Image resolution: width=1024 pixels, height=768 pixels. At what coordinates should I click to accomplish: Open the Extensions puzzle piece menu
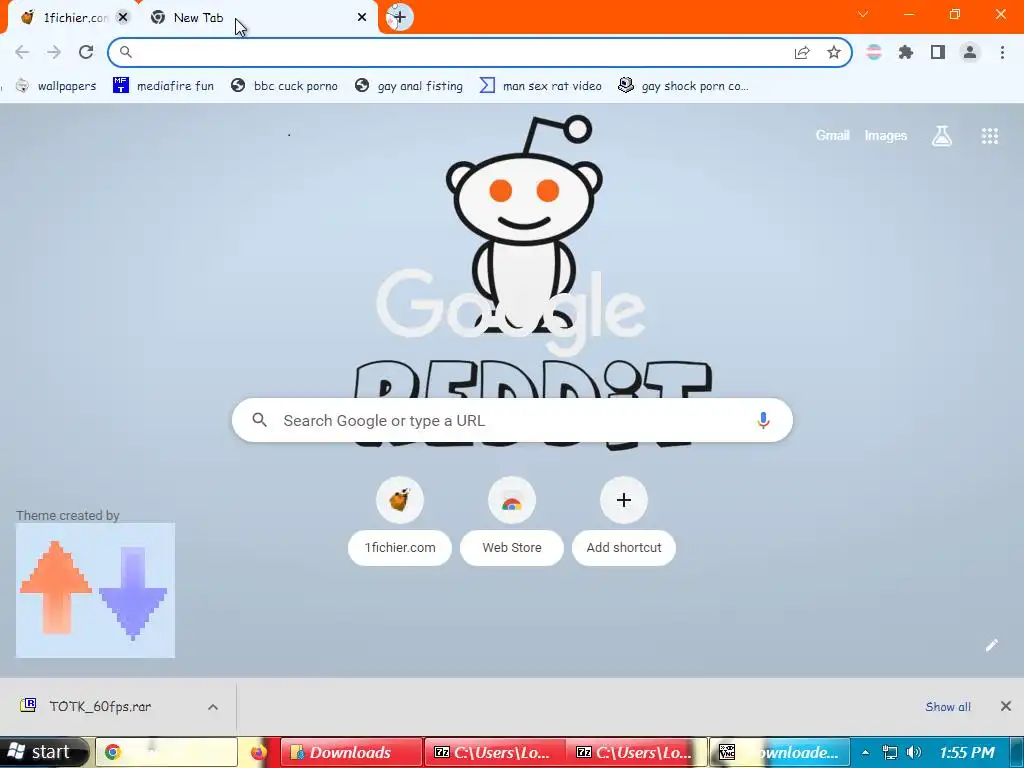[x=906, y=52]
